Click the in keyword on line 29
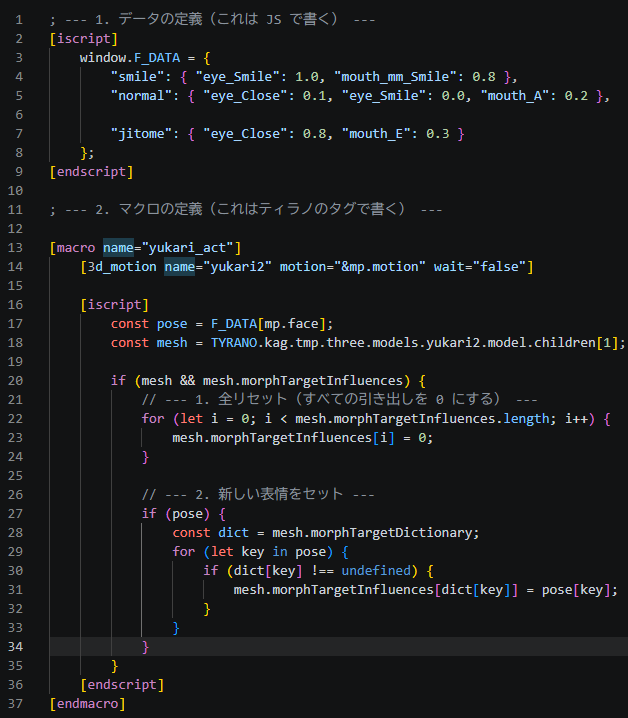Image resolution: width=628 pixels, height=718 pixels. point(280,552)
